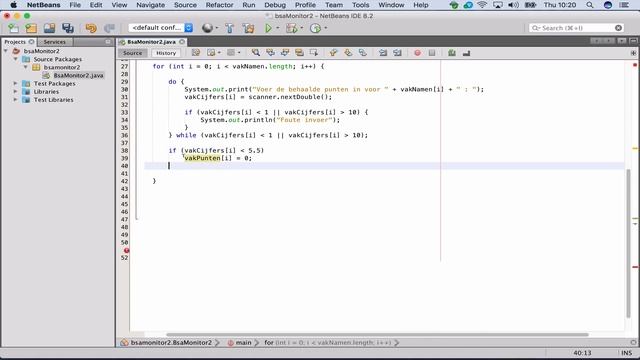Collapse the bsaMonitor2 project node
640x360 pixels.
[6, 51]
